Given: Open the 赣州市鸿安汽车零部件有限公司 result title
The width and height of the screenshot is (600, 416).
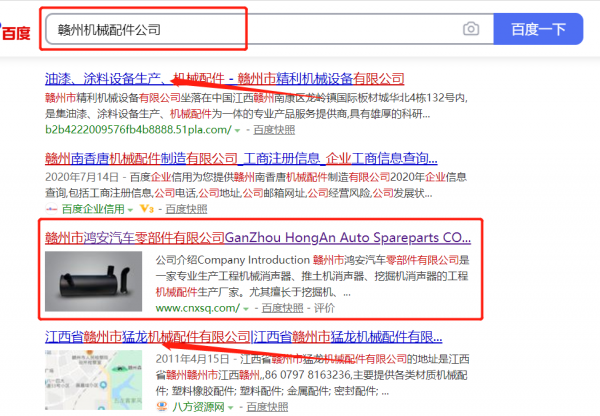Looking at the screenshot, I should click(x=257, y=238).
